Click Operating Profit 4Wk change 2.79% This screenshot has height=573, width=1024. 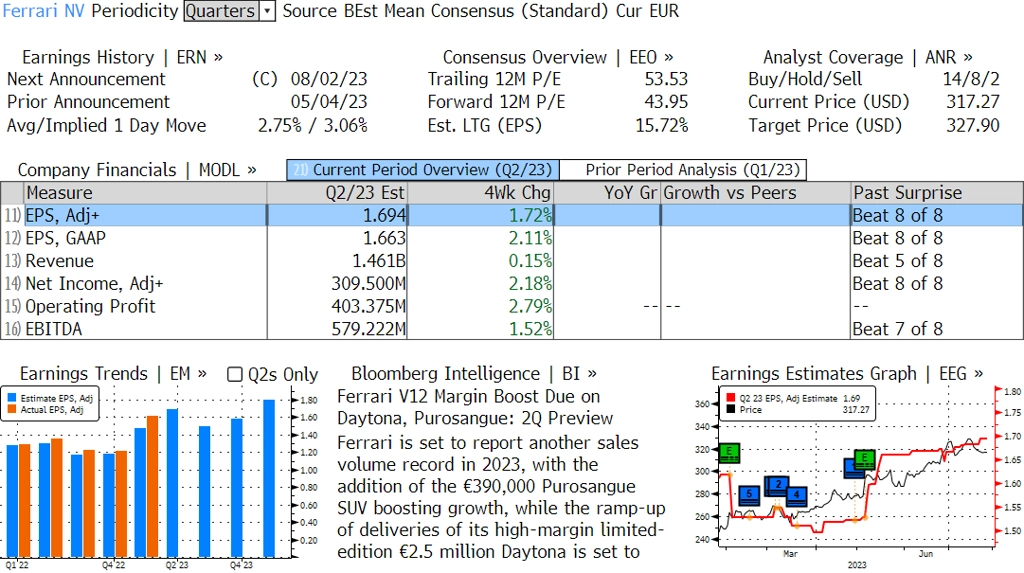coord(530,306)
